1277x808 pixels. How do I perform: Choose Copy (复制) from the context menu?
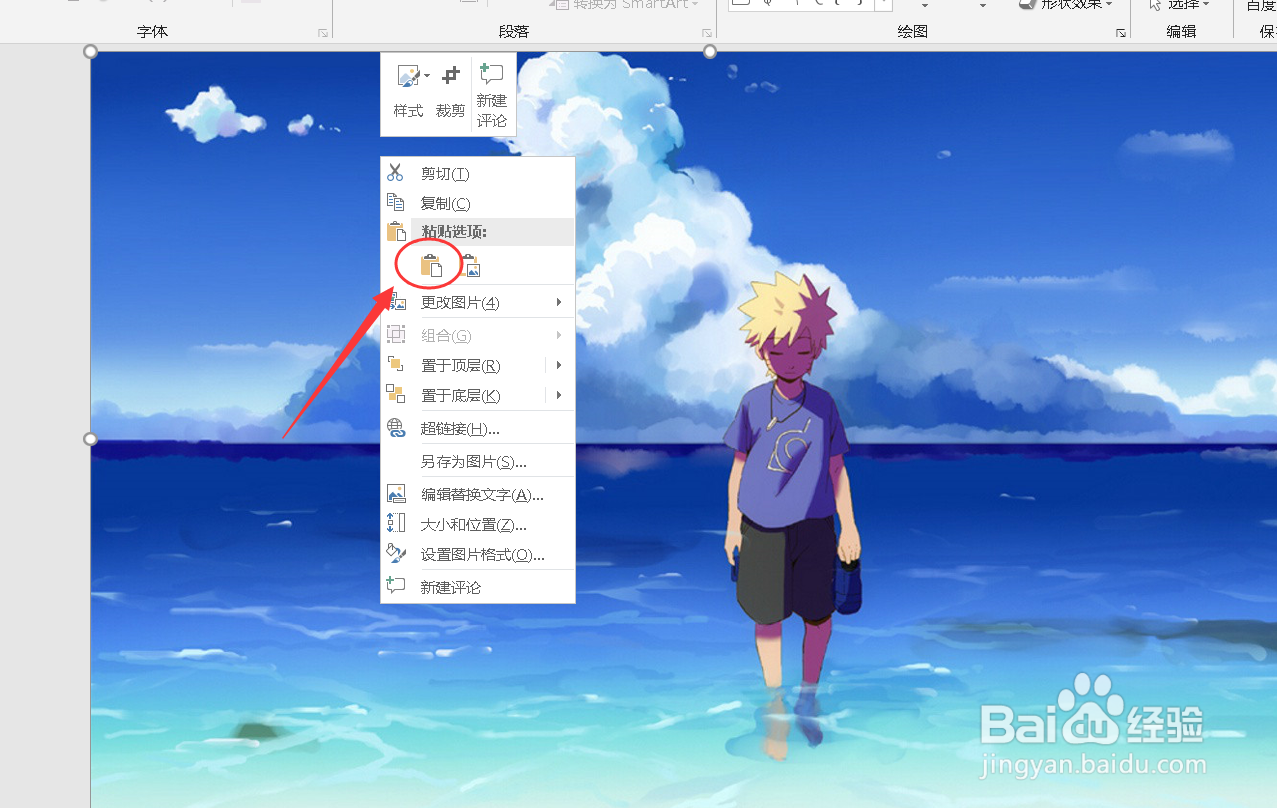click(477, 203)
